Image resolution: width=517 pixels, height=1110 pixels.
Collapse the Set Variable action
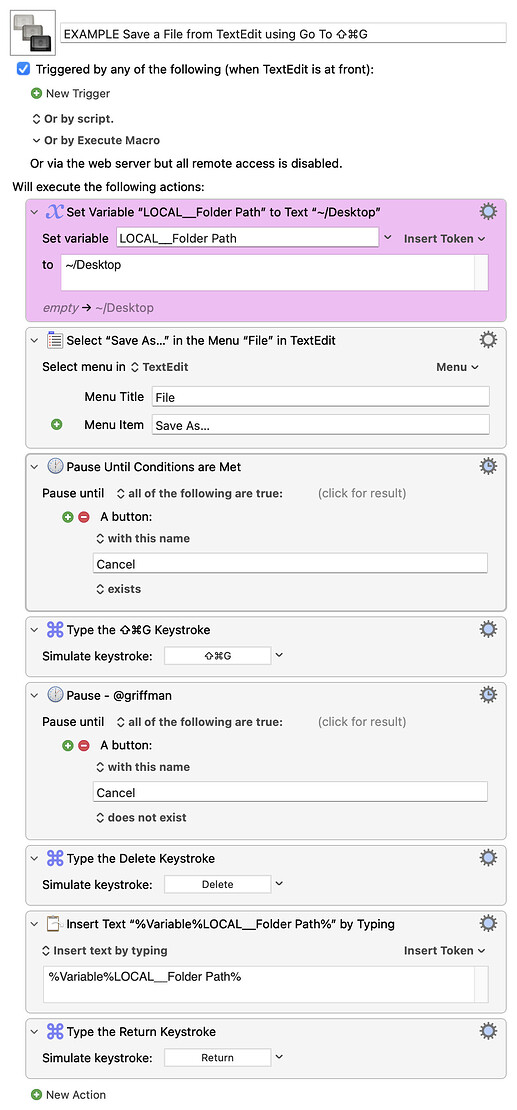(34, 212)
